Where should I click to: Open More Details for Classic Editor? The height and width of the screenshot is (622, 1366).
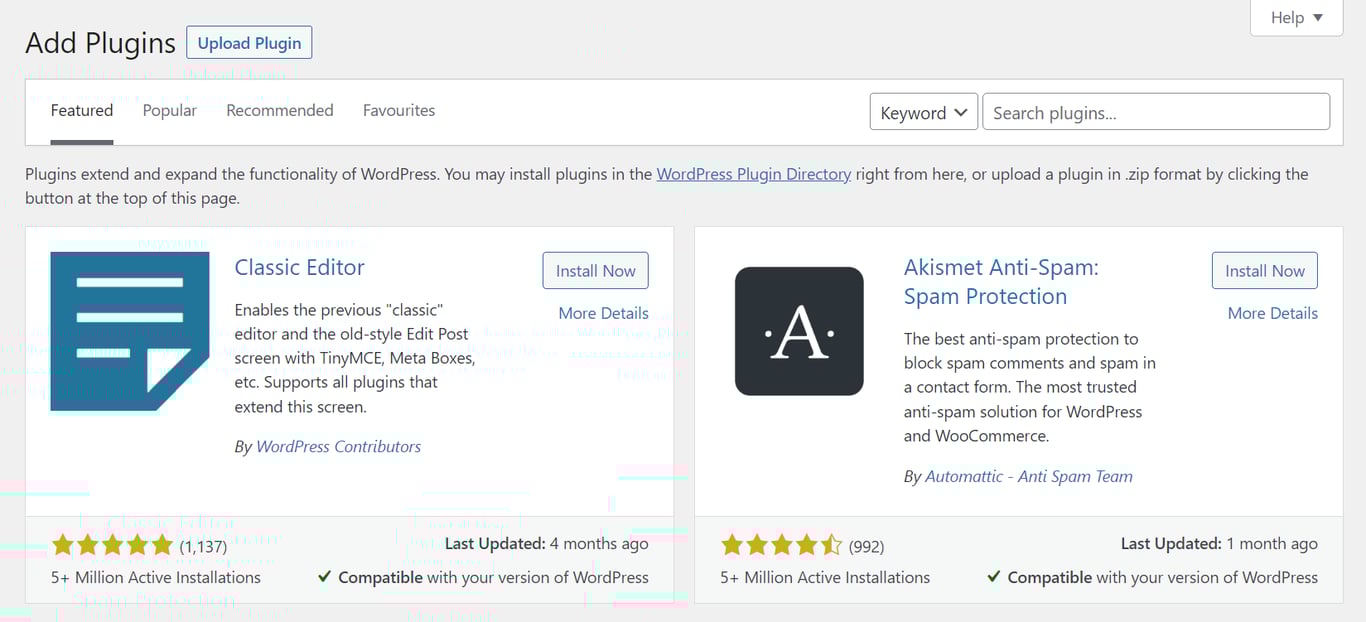[603, 313]
